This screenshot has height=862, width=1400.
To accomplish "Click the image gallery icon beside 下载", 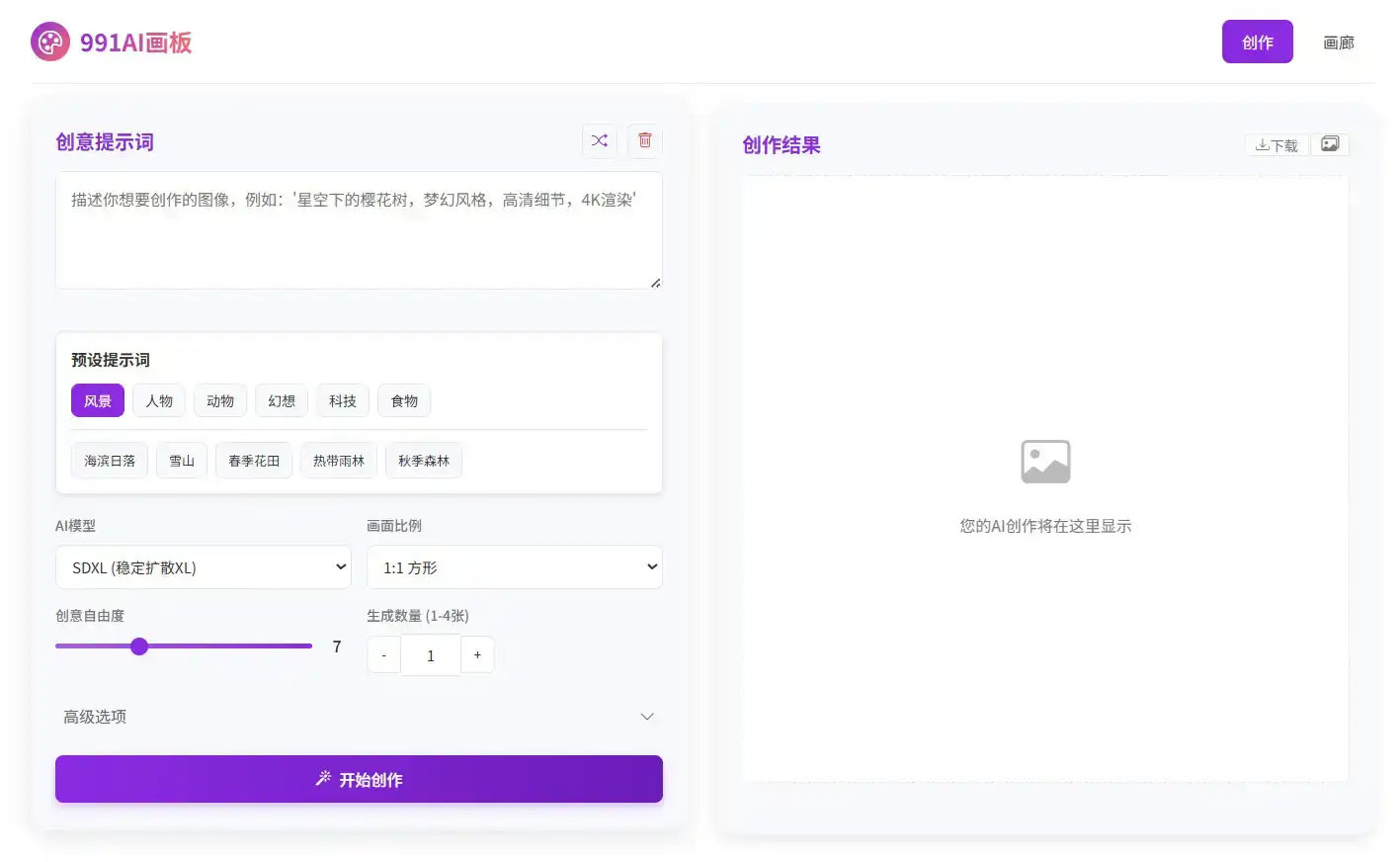I will pos(1330,144).
